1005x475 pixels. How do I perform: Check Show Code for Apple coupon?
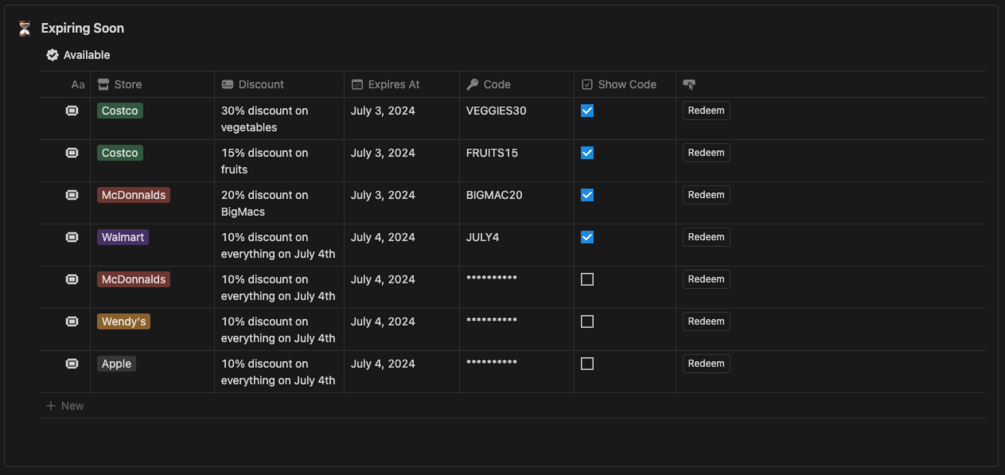point(587,364)
